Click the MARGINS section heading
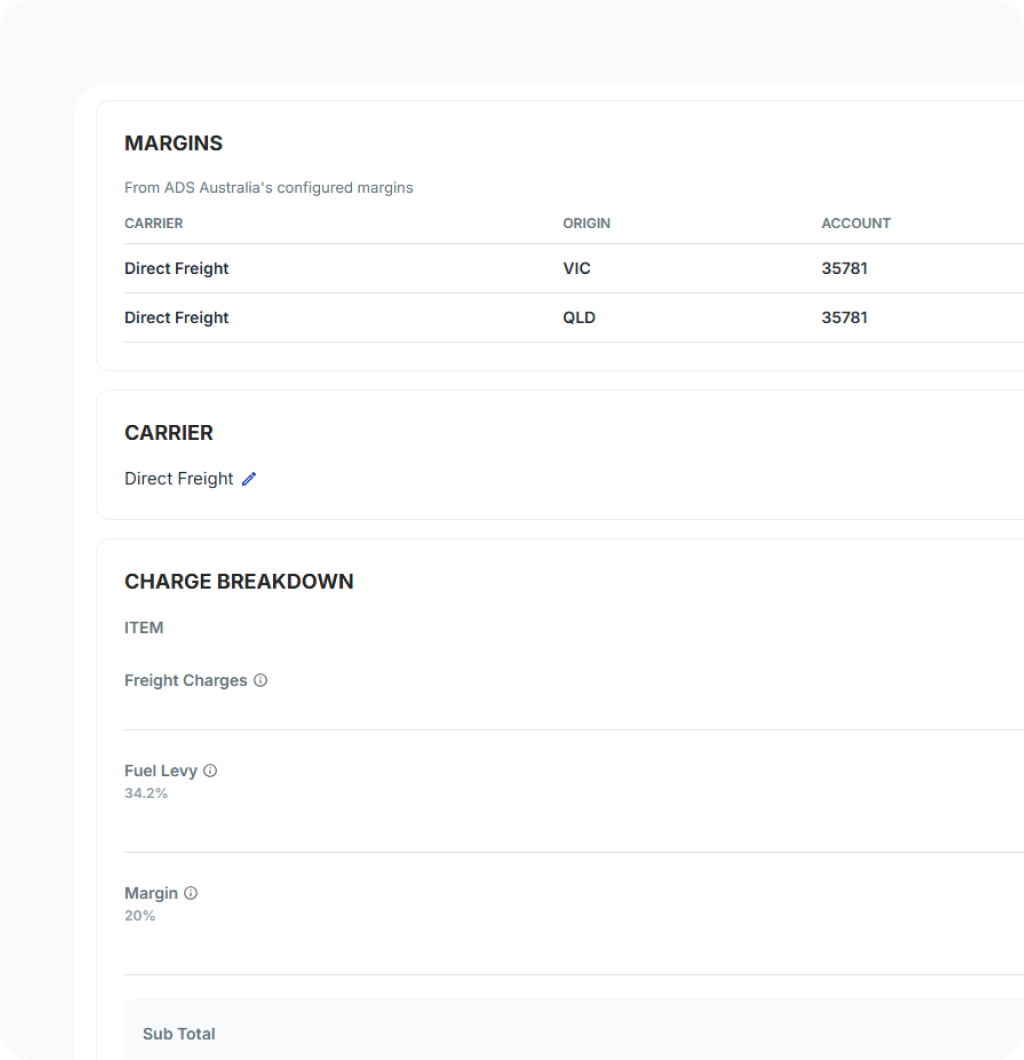The height and width of the screenshot is (1060, 1024). pyautogui.click(x=174, y=143)
